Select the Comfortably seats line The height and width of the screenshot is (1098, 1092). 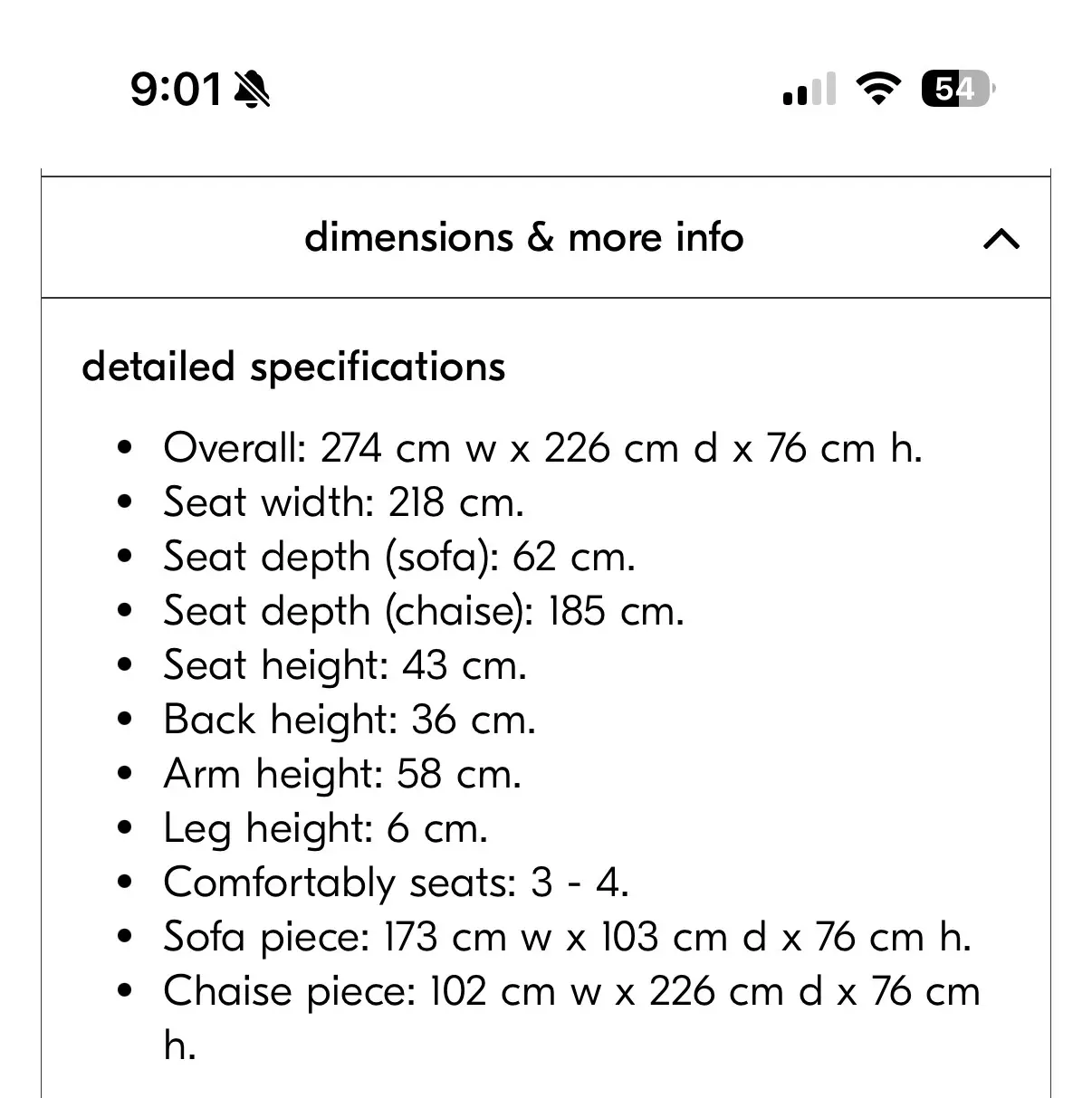396,883
